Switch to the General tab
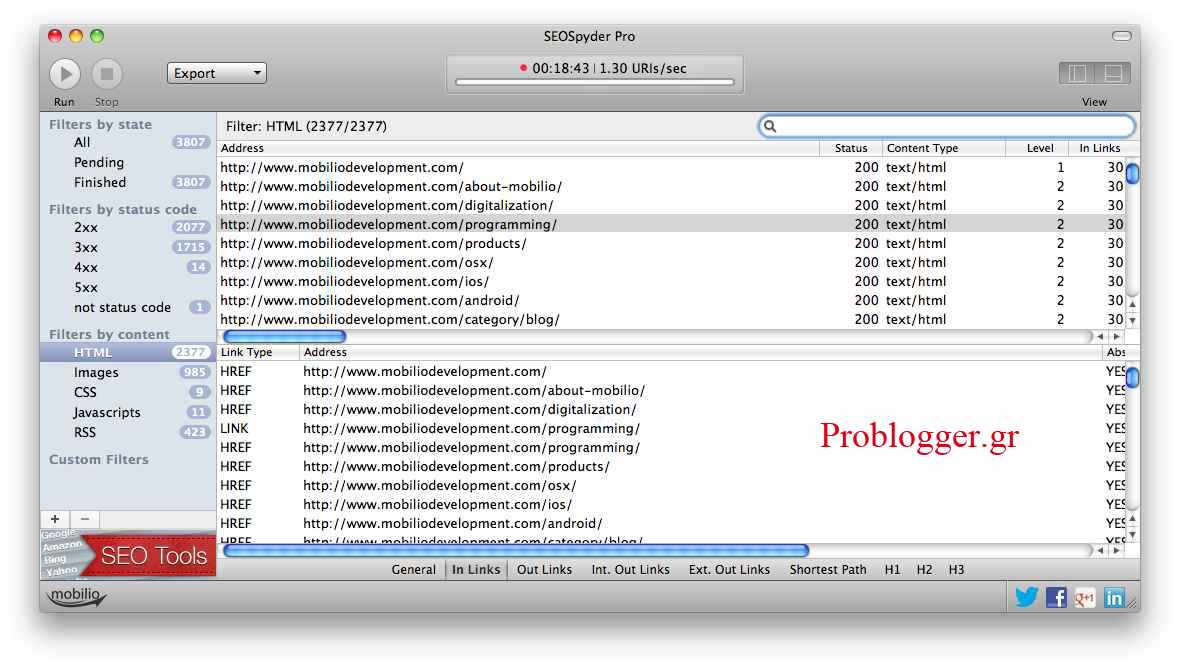This screenshot has width=1180, height=667. point(413,570)
